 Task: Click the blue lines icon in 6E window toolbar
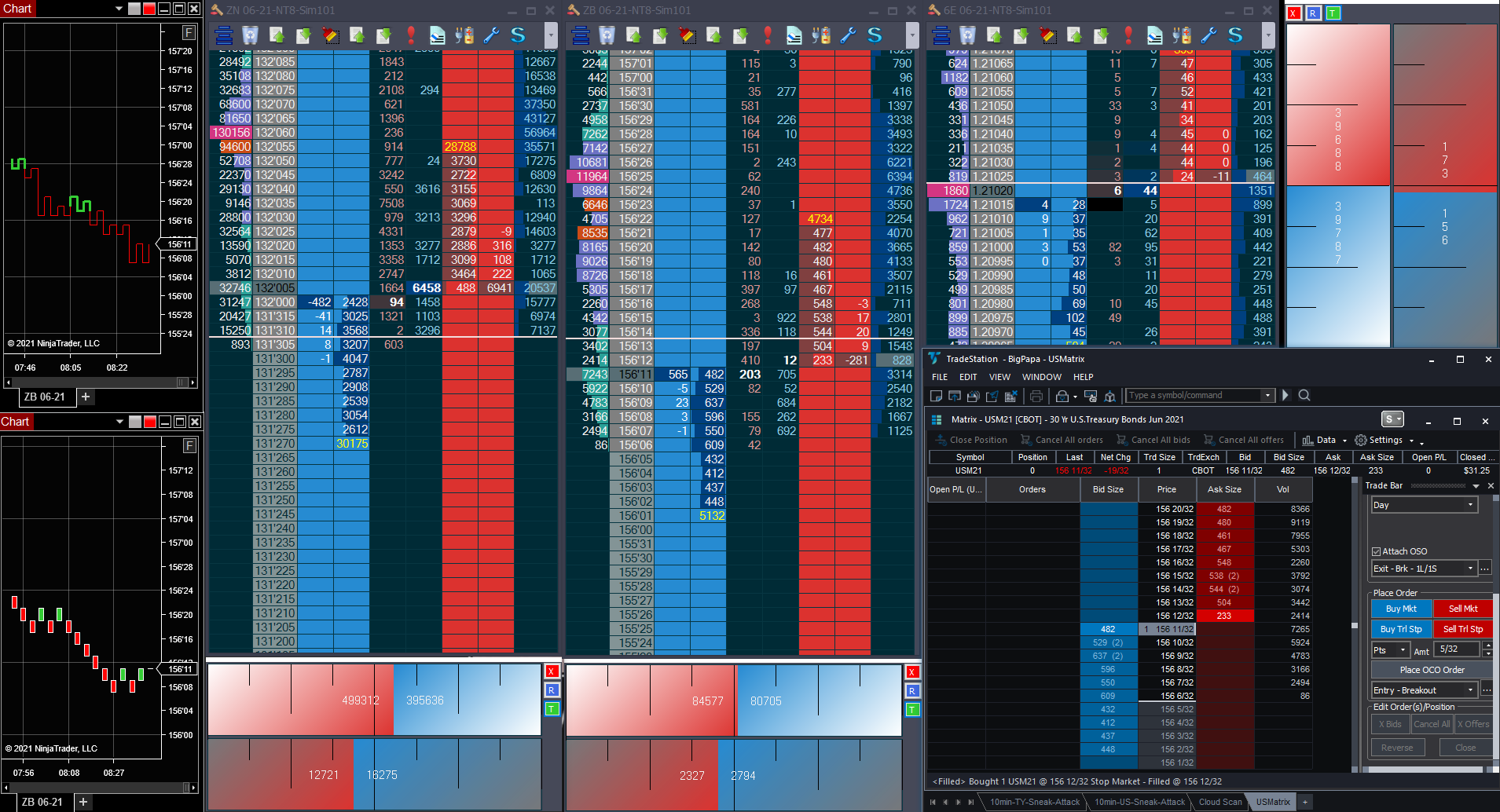(941, 35)
